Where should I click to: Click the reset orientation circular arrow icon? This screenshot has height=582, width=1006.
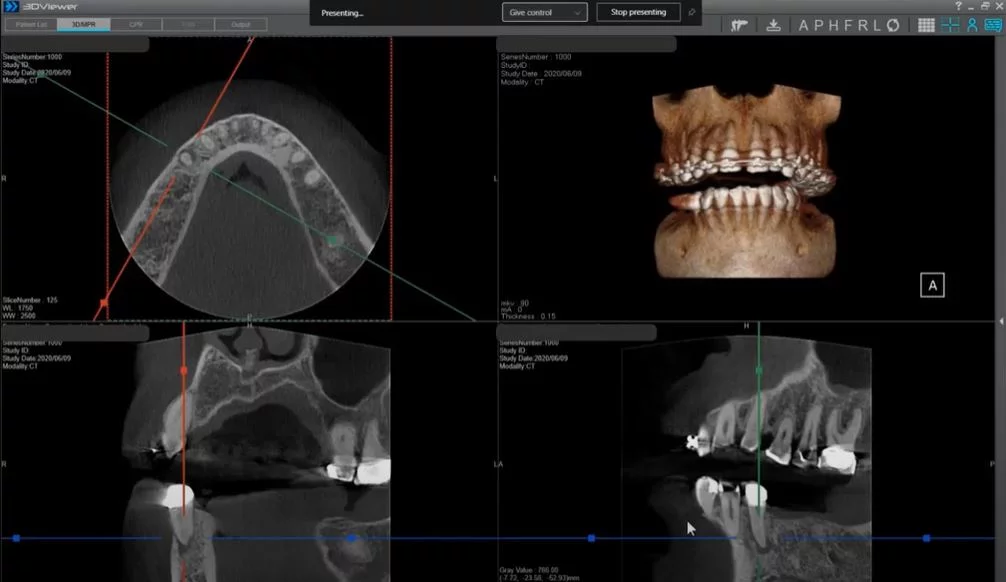[893, 25]
